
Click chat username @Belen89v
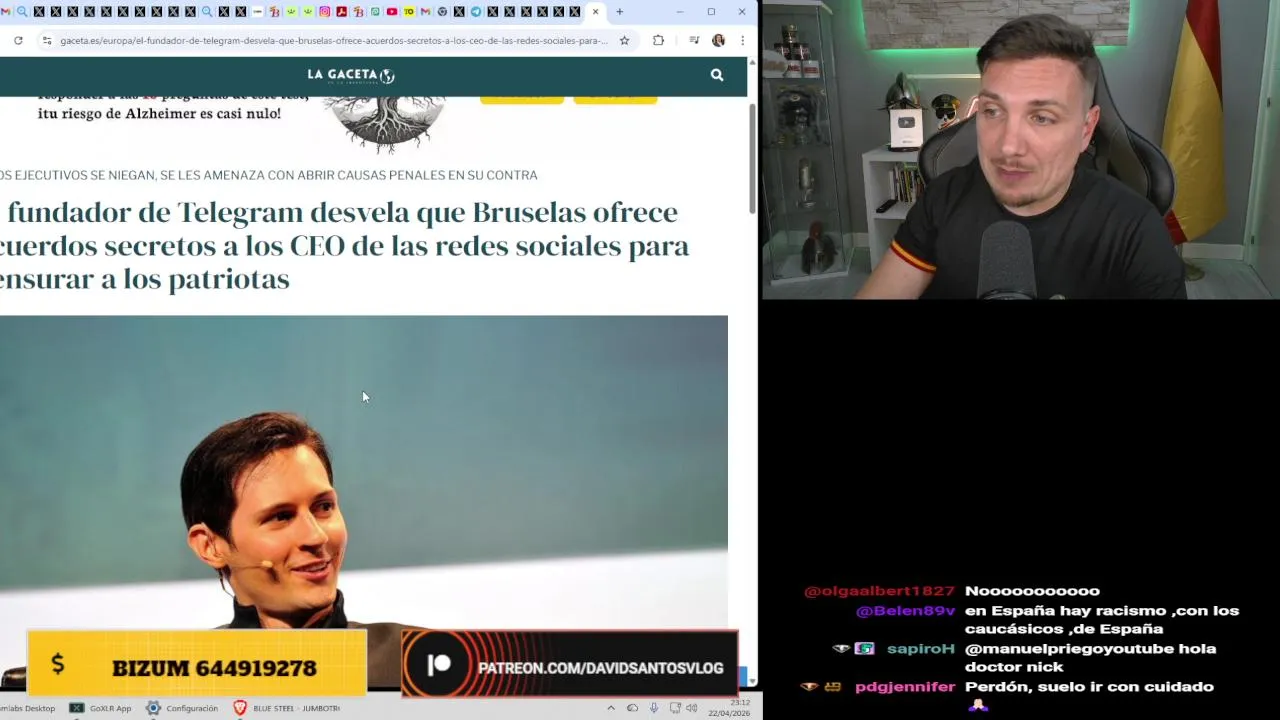pos(905,611)
